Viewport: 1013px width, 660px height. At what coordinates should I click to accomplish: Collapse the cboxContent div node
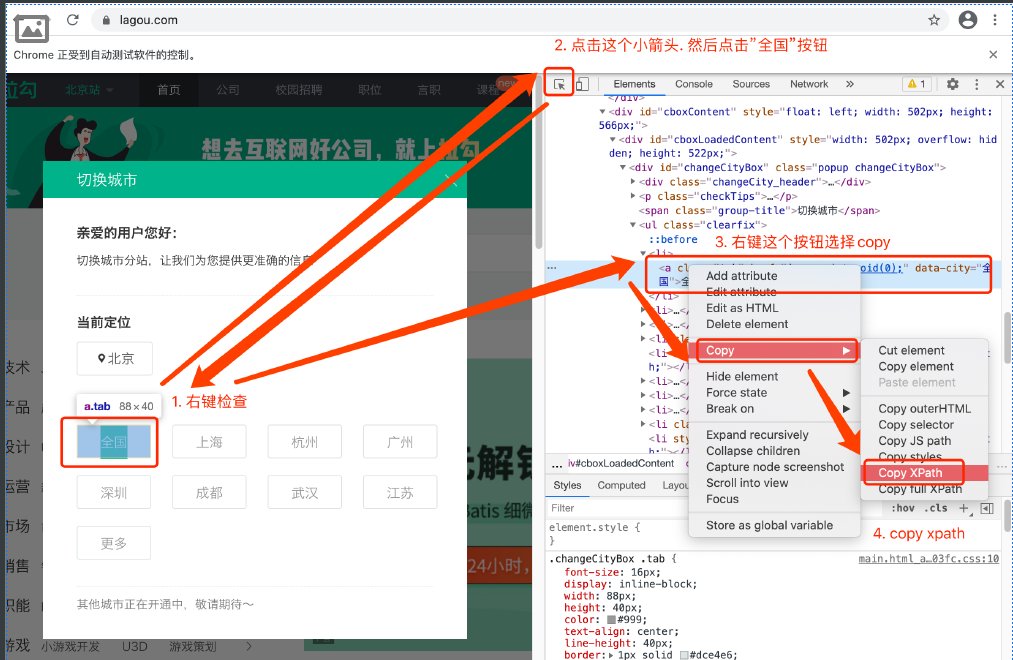pyautogui.click(x=602, y=112)
